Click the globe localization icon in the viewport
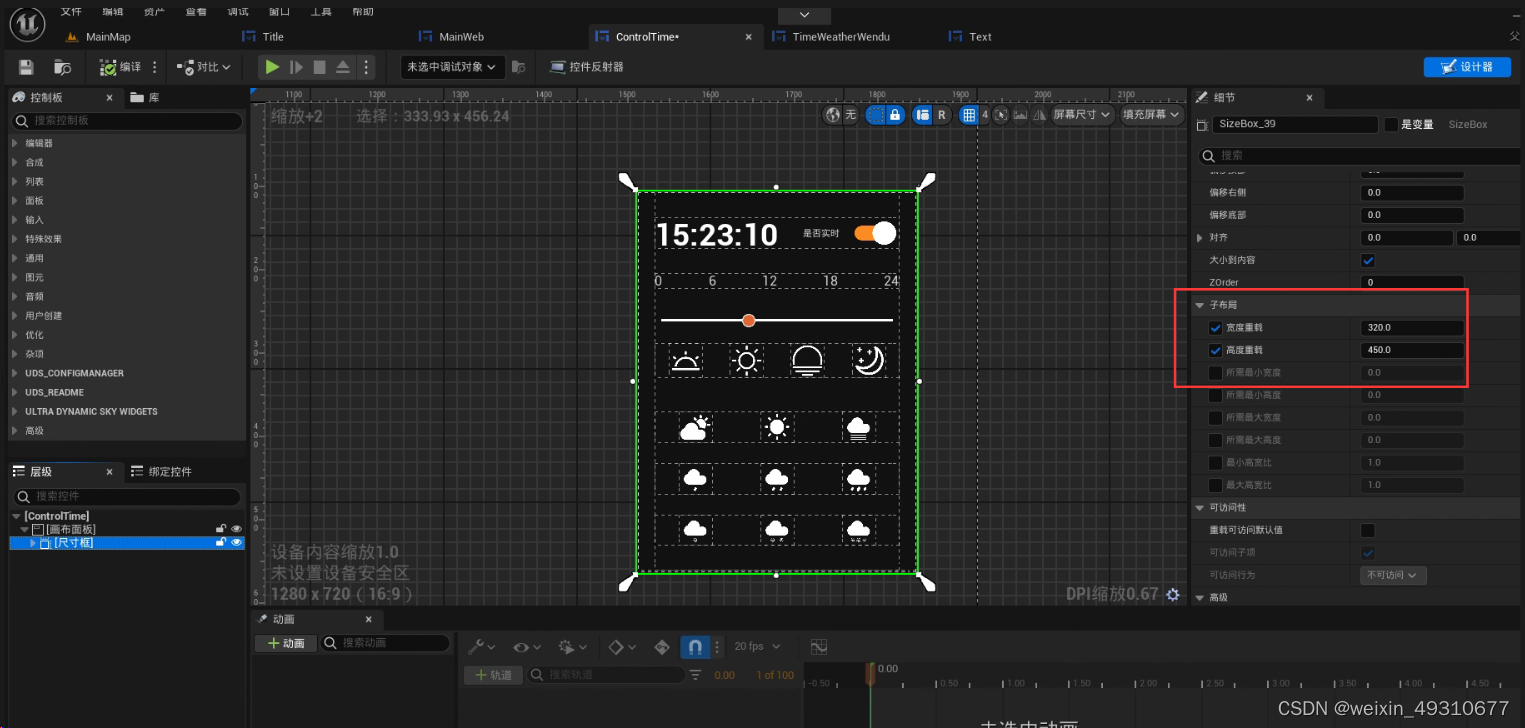Screen dimensions: 1525x728 [832, 115]
